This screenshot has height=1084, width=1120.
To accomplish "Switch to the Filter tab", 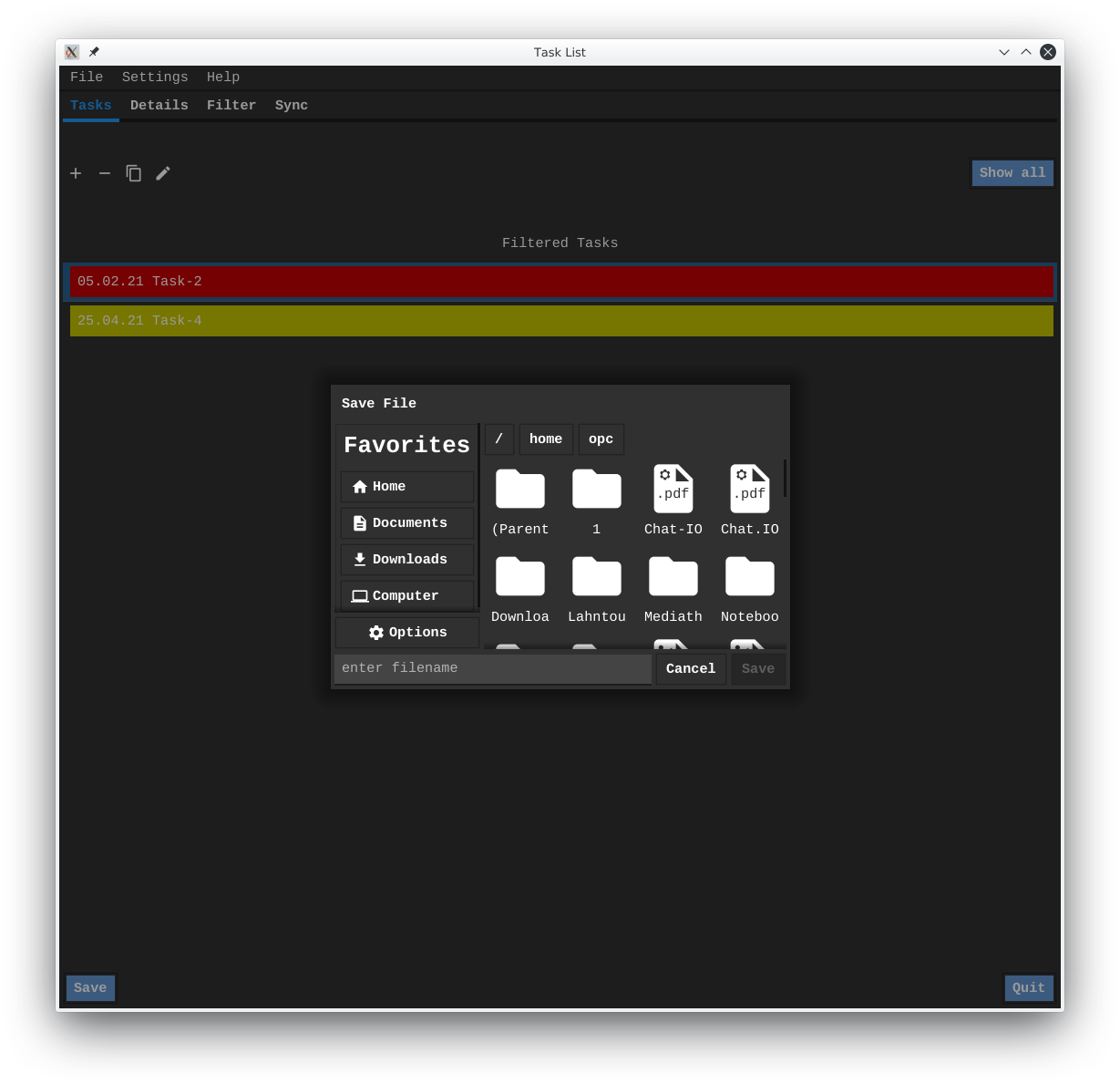I will 231,106.
